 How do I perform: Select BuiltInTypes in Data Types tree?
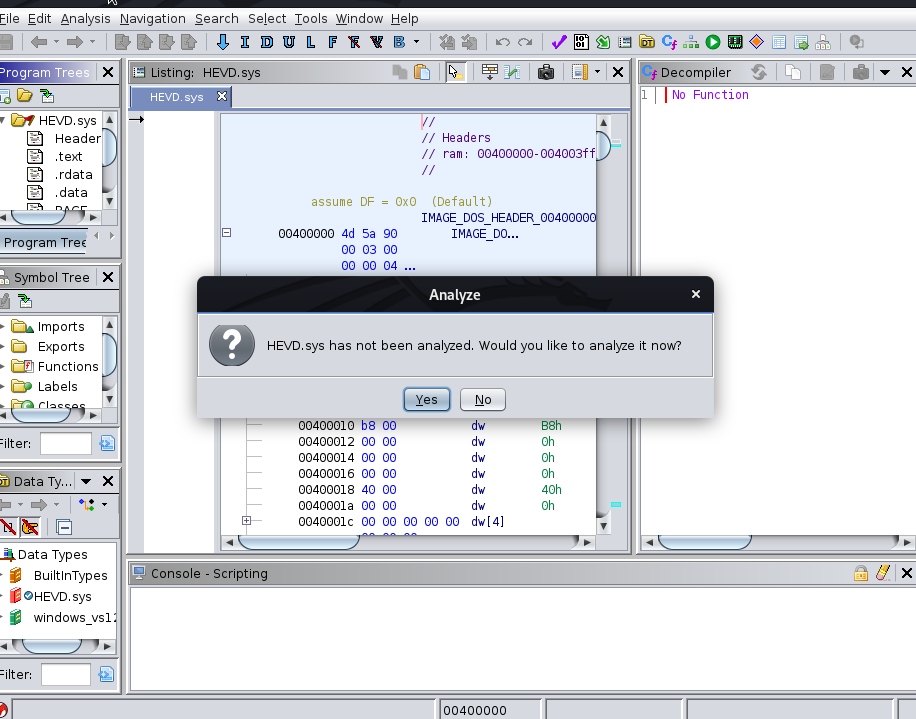(x=71, y=575)
